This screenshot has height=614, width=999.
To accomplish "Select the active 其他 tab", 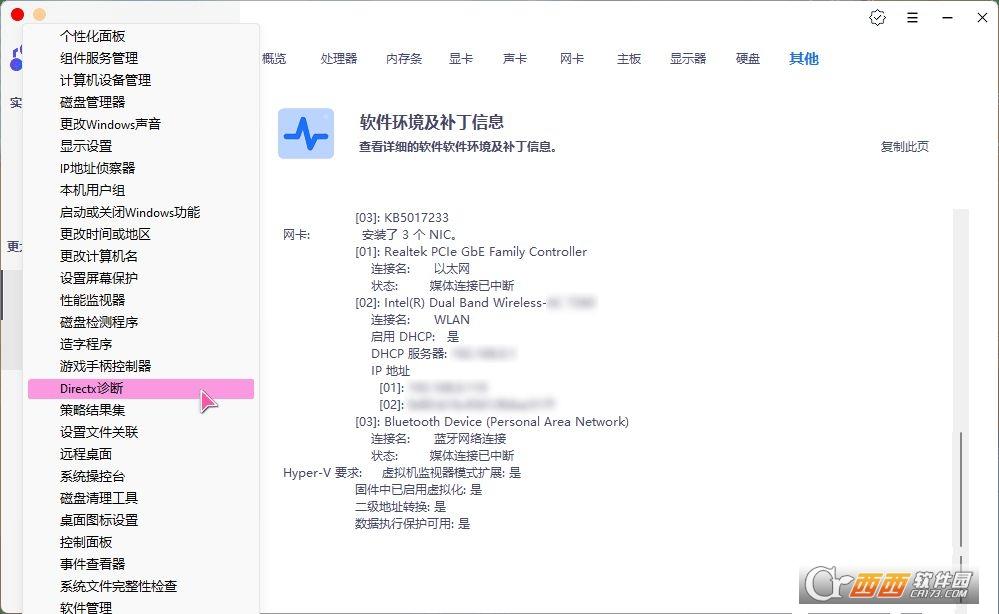I will 803,59.
